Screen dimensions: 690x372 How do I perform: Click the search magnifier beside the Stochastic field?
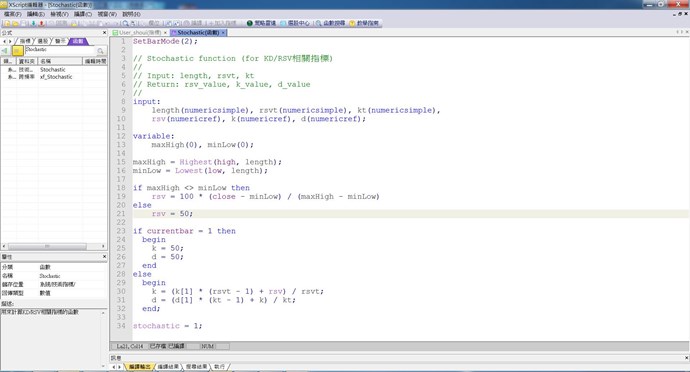(100, 51)
